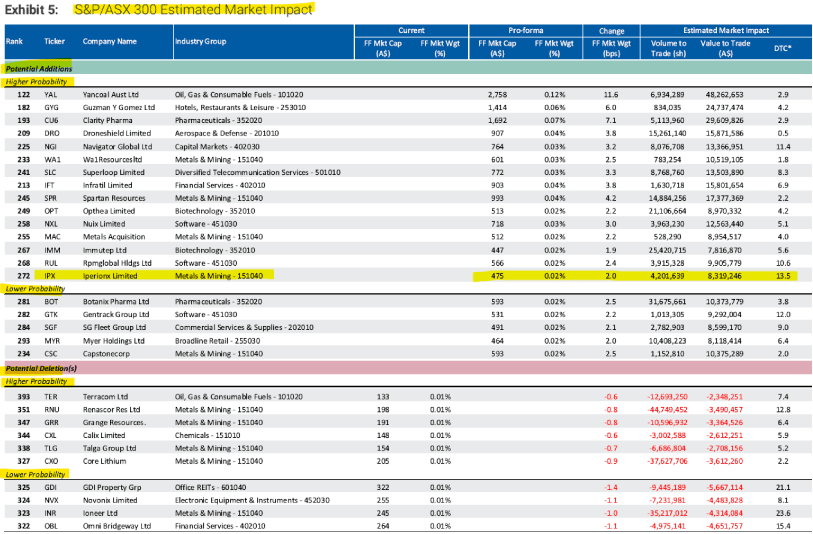Select the Company Name column header
Screen dimensions: 813x534
(111, 42)
